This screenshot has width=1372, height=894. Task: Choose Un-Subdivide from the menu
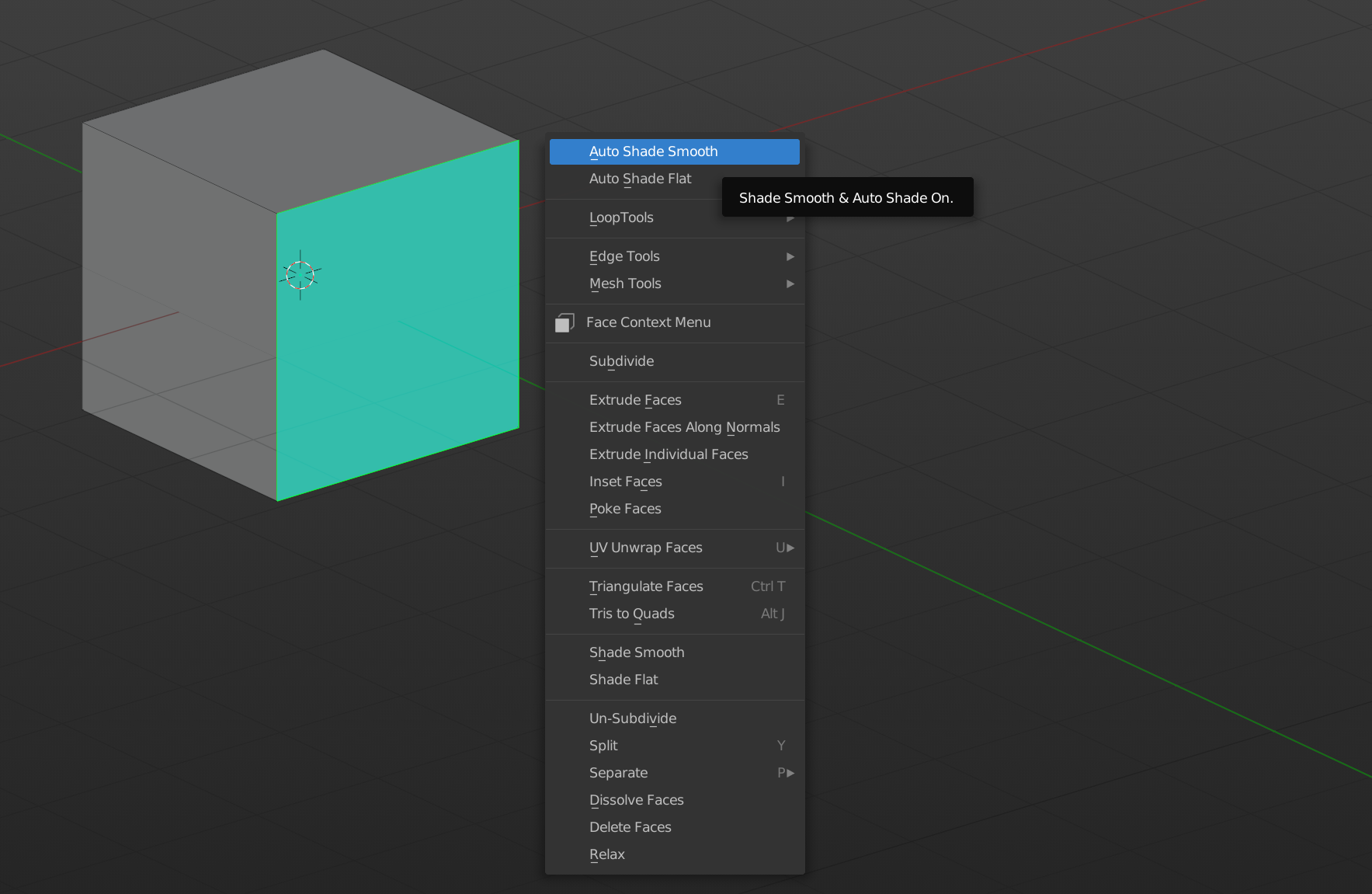[x=674, y=718]
